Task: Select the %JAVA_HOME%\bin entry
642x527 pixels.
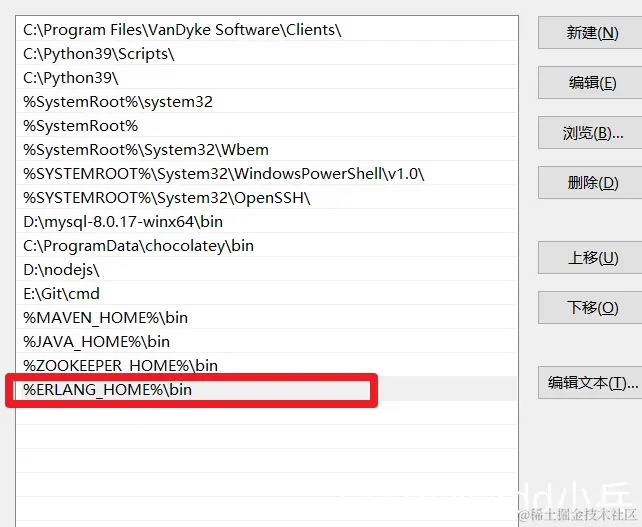Action: [x=267, y=341]
